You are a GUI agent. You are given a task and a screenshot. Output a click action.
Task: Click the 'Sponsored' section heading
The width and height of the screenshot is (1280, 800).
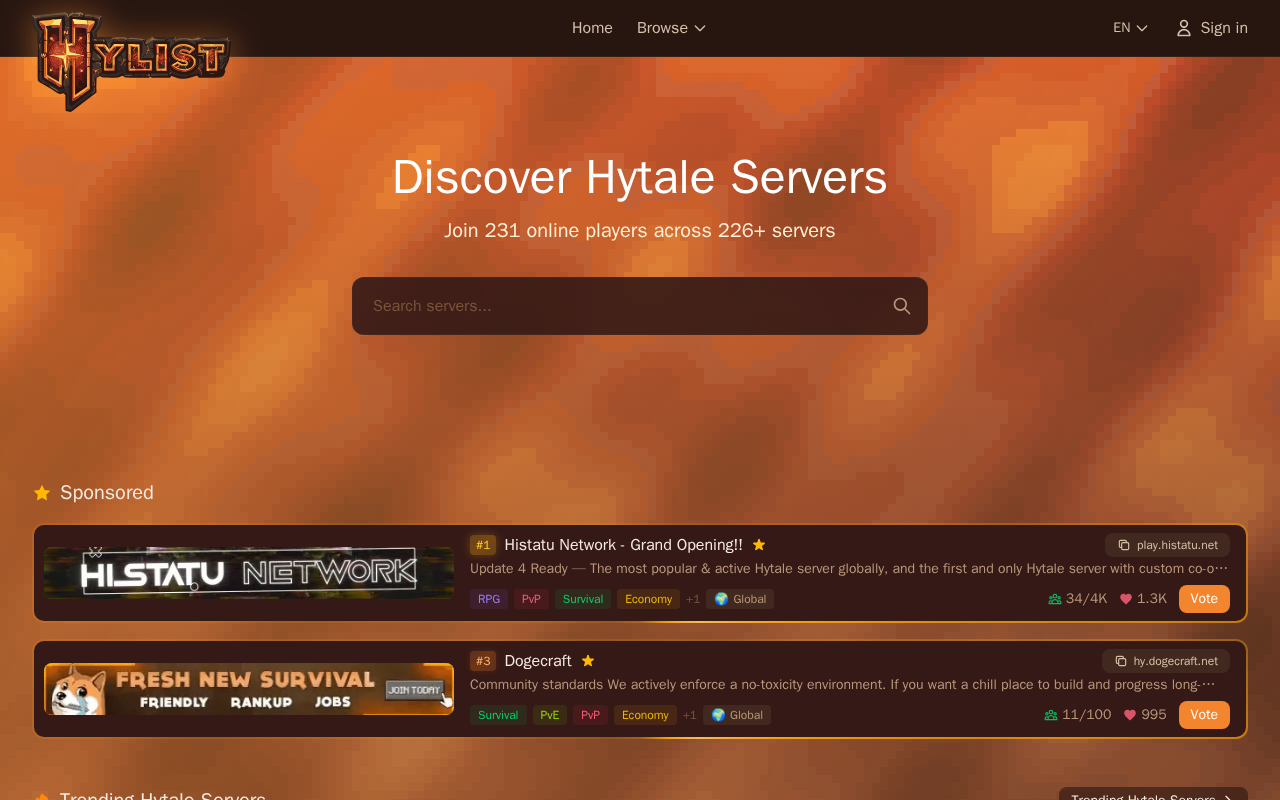click(x=107, y=493)
